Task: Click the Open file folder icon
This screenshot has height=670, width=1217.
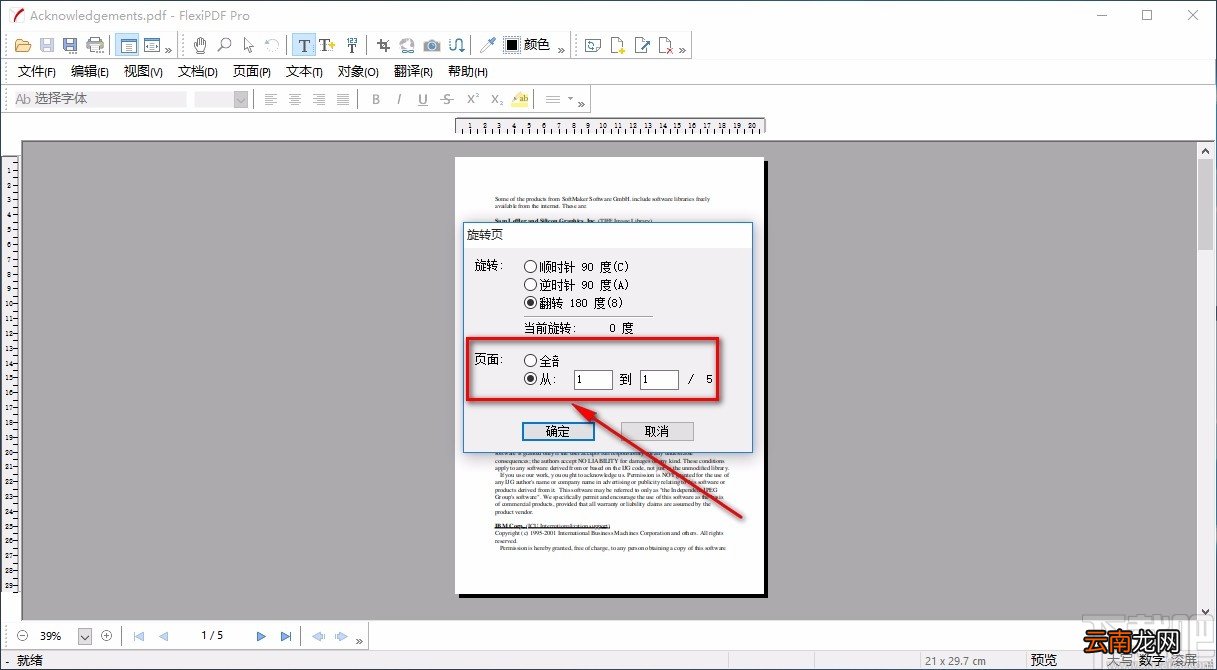Action: pos(23,45)
